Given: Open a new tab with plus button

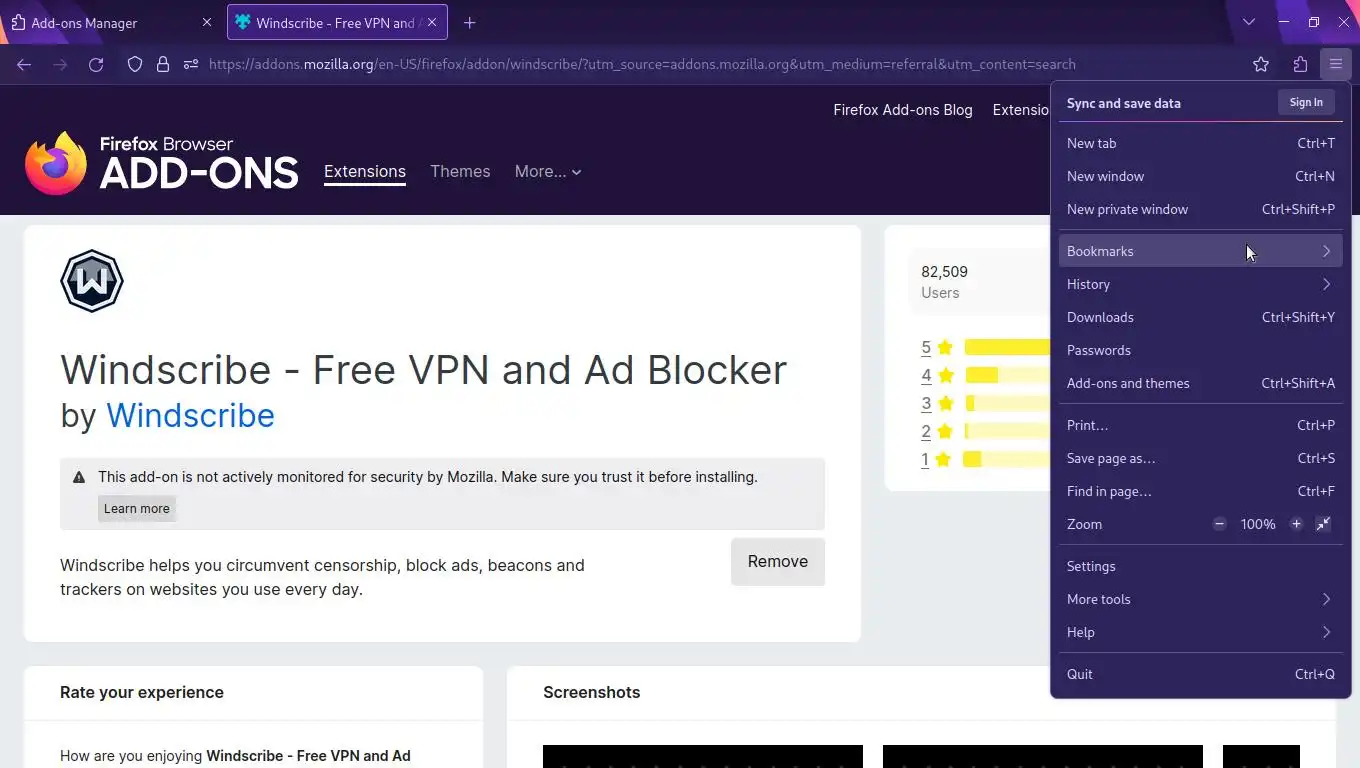Looking at the screenshot, I should [x=470, y=22].
